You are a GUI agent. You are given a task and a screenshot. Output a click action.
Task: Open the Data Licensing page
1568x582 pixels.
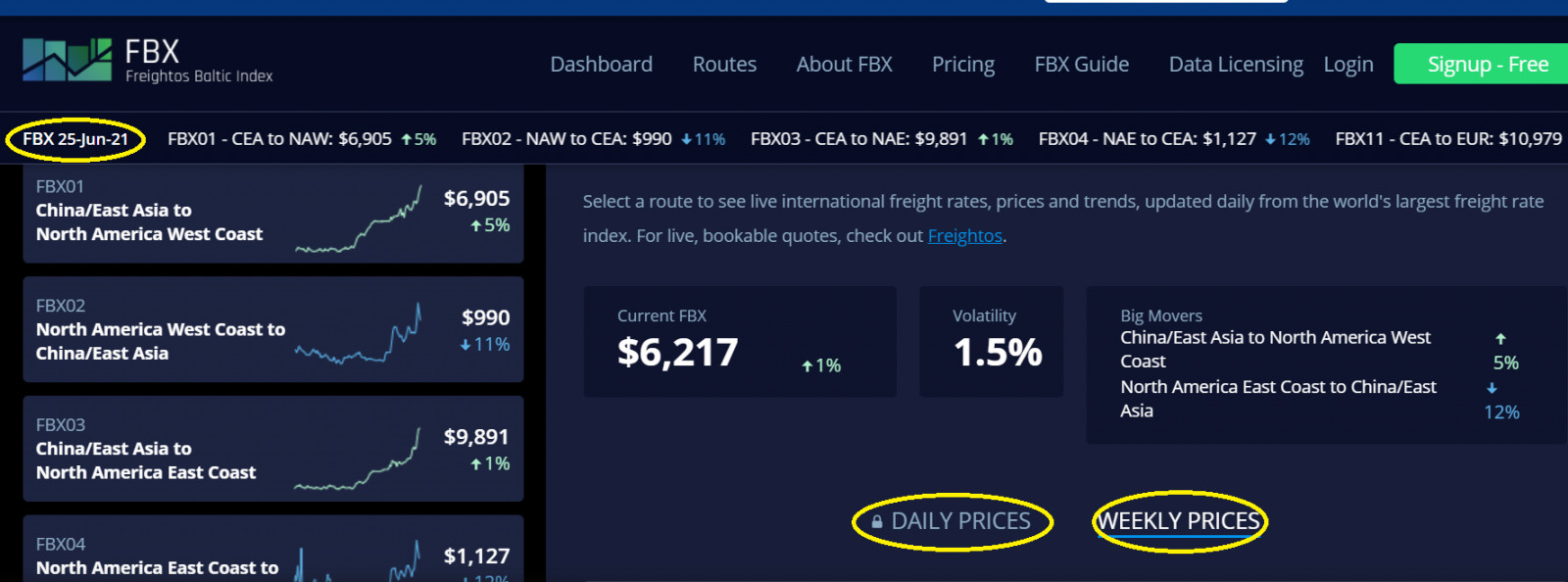pos(1235,65)
